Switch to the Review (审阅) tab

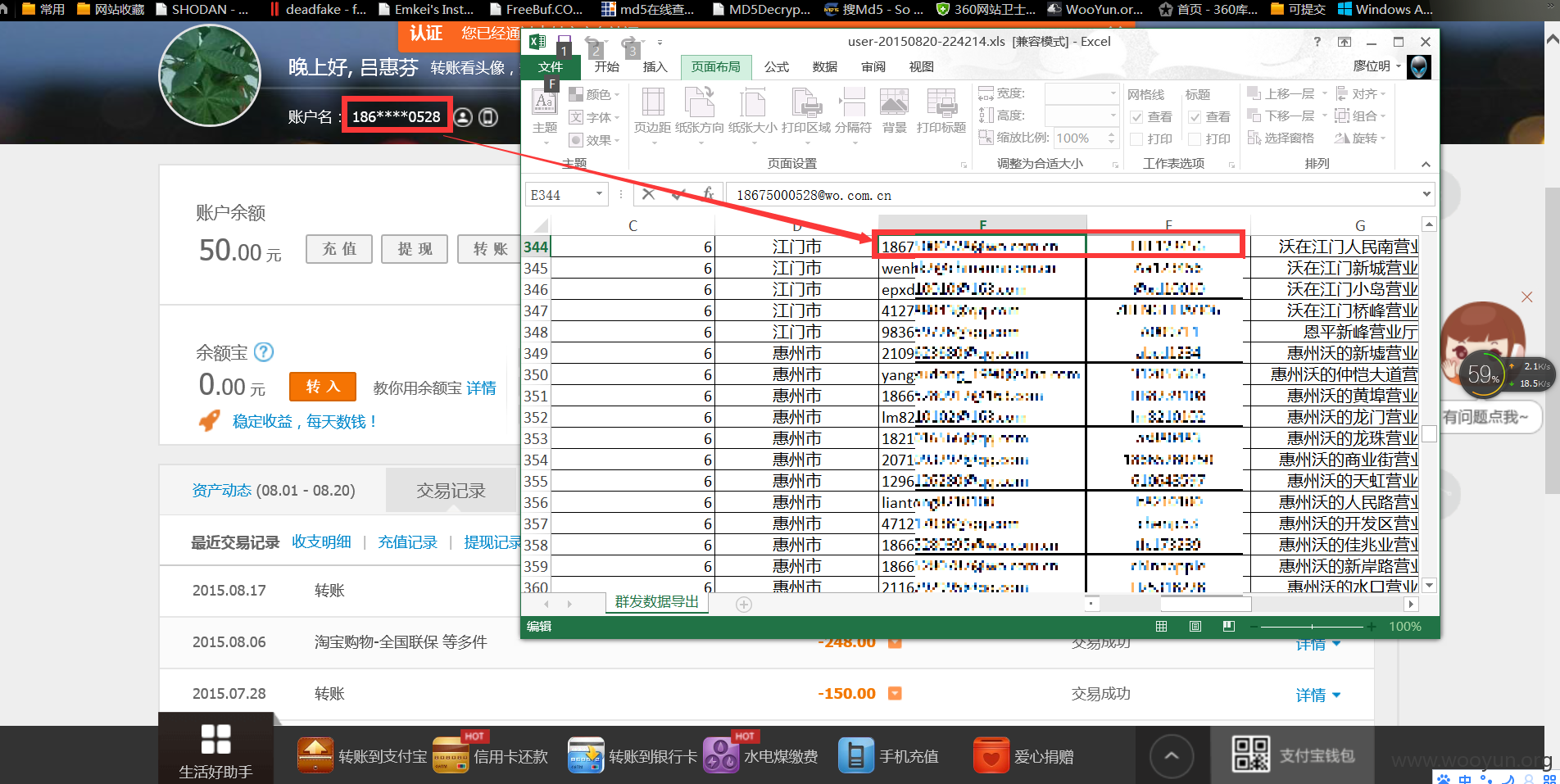pos(873,66)
